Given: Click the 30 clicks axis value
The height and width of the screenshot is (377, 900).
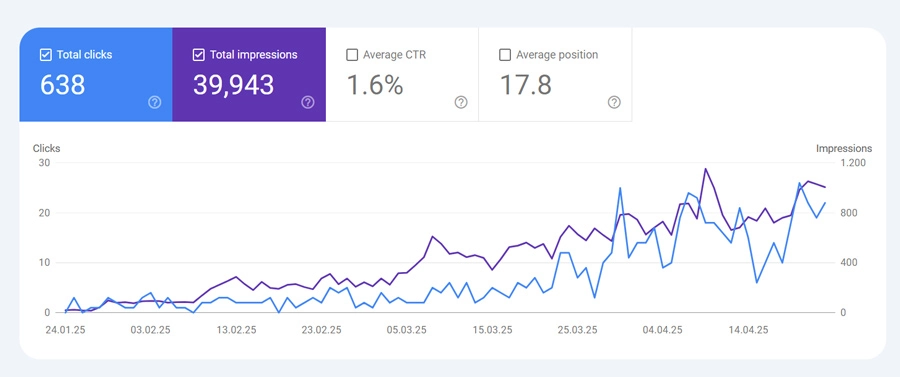Looking at the screenshot, I should [x=45, y=163].
